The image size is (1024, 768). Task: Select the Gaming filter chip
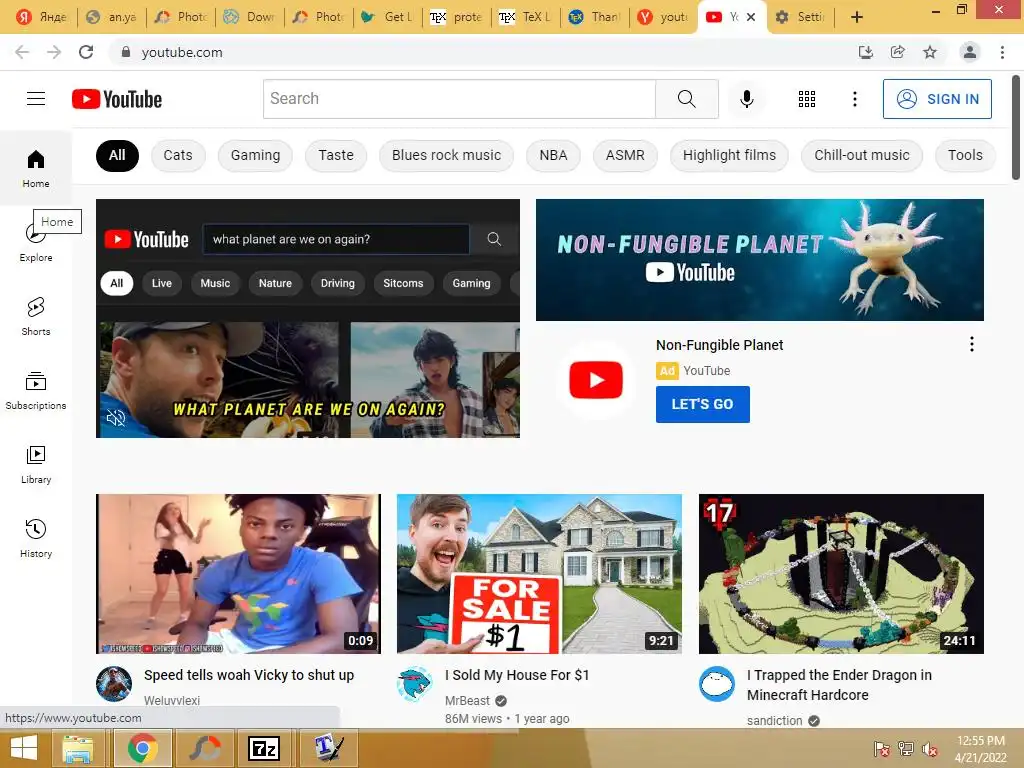click(255, 155)
